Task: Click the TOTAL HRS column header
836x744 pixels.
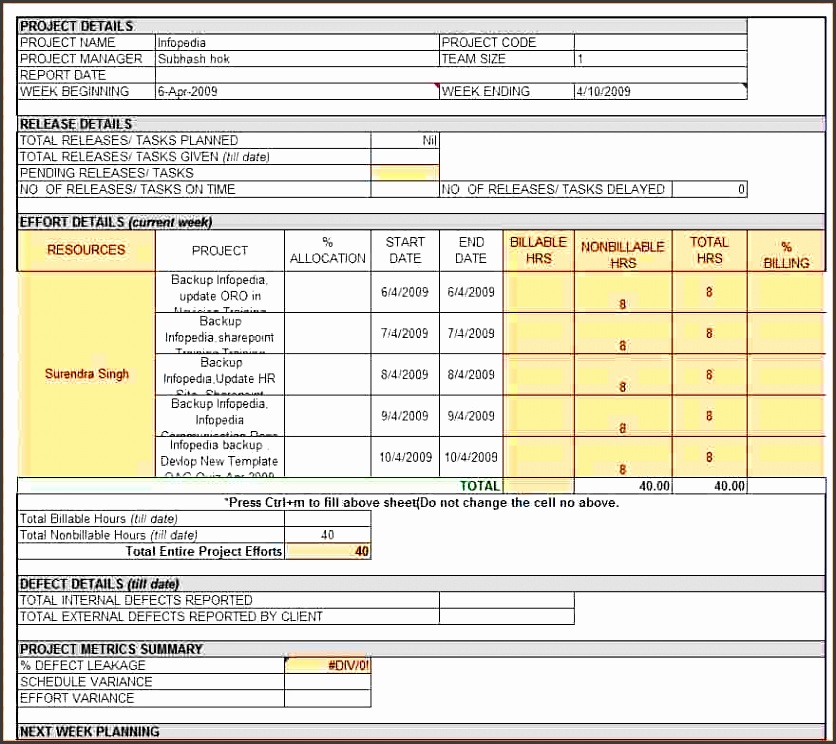Action: (x=710, y=250)
